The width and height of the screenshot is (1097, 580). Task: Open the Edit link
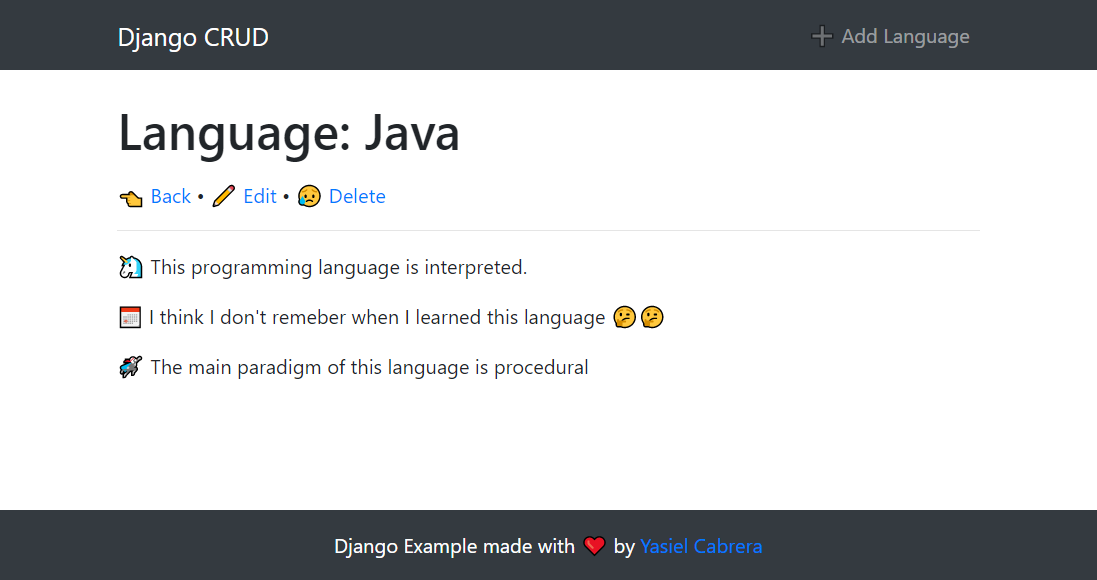click(260, 197)
